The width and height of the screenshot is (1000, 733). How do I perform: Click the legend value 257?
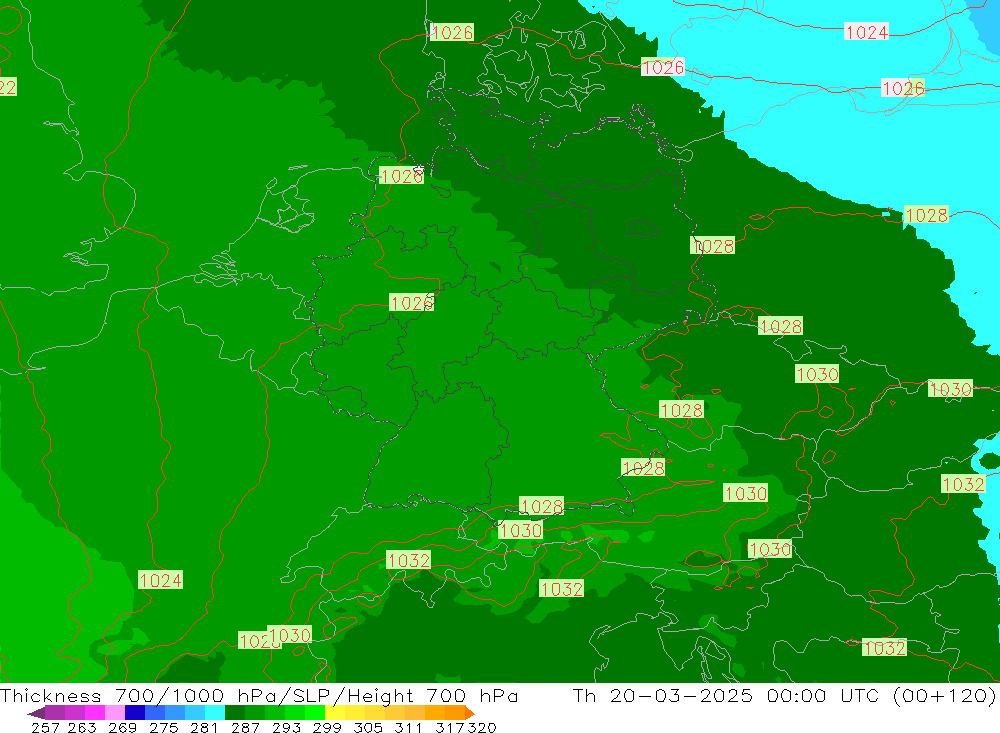tap(45, 727)
